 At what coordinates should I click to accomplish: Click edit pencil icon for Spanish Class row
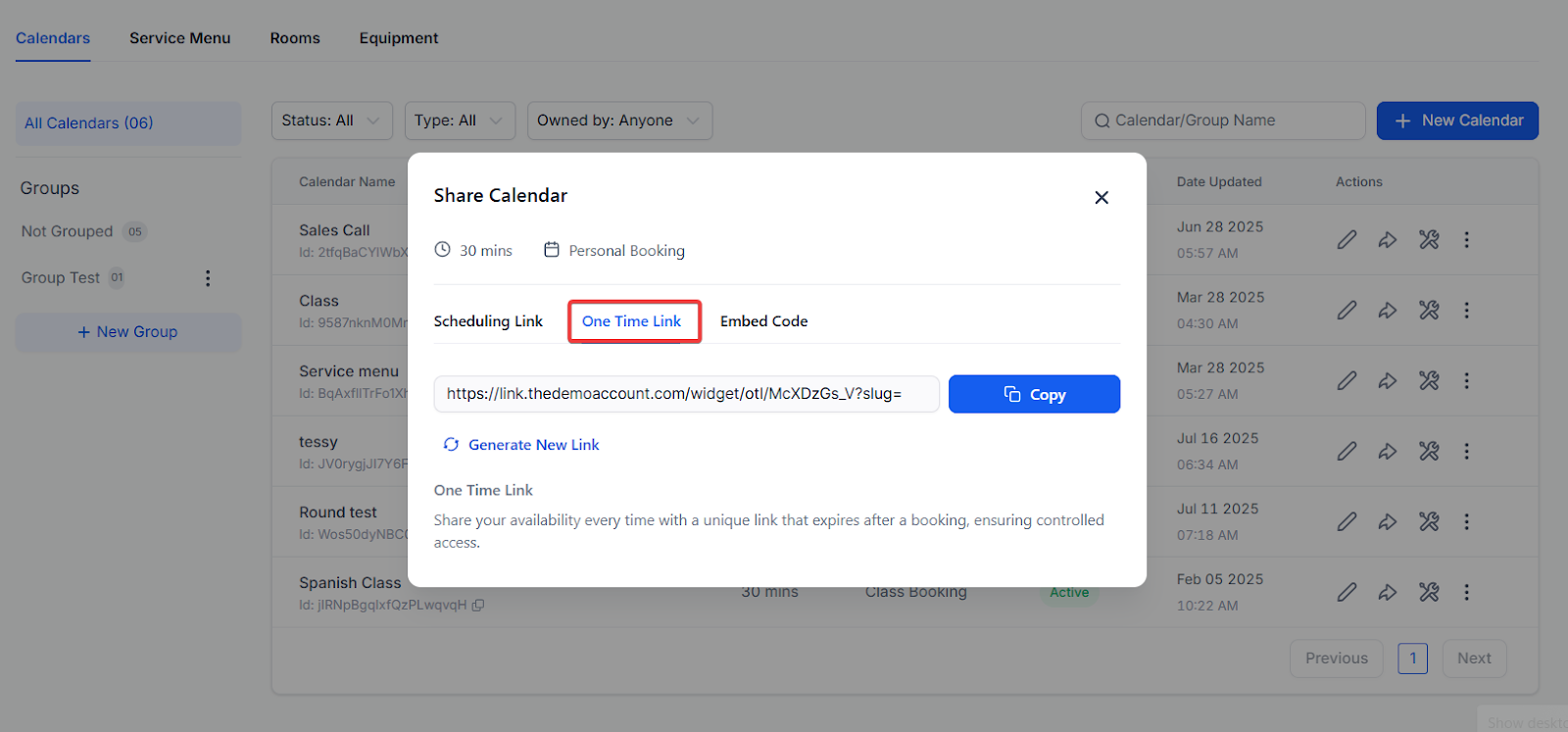[1347, 593]
